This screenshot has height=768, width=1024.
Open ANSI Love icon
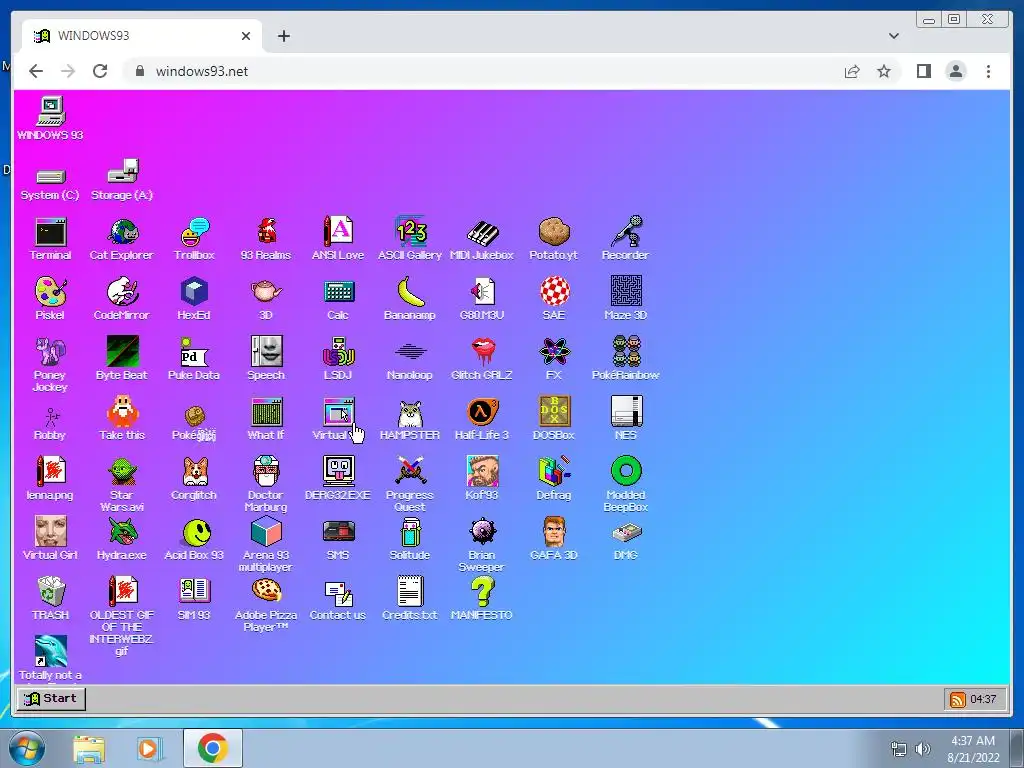point(338,232)
